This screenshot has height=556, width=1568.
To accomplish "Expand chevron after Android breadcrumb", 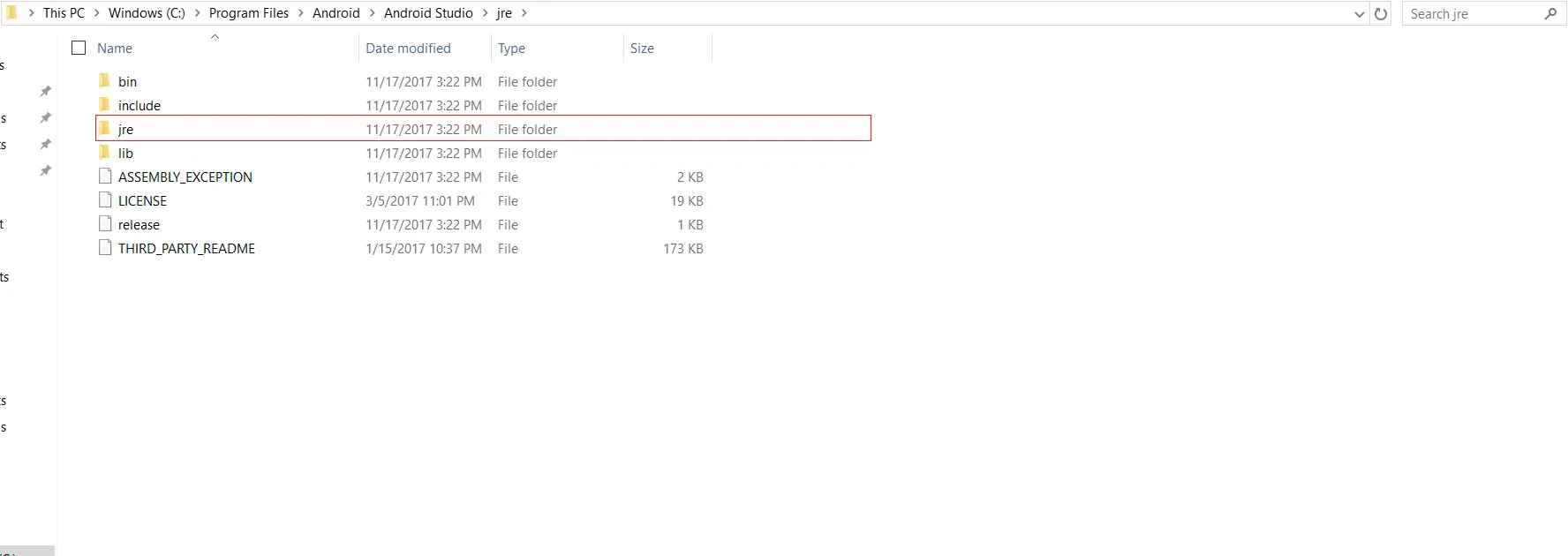I will 372,13.
